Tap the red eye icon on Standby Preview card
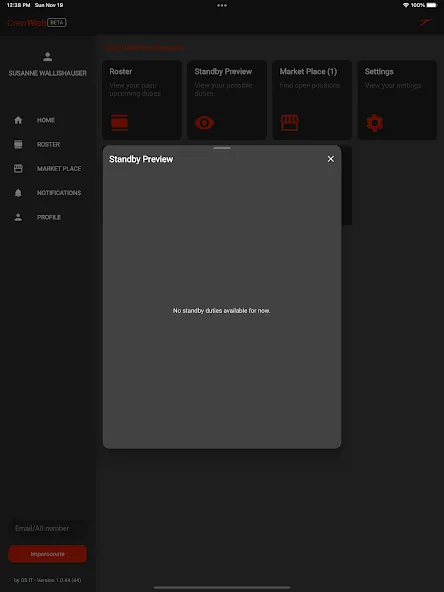444x592 pixels. pos(204,123)
